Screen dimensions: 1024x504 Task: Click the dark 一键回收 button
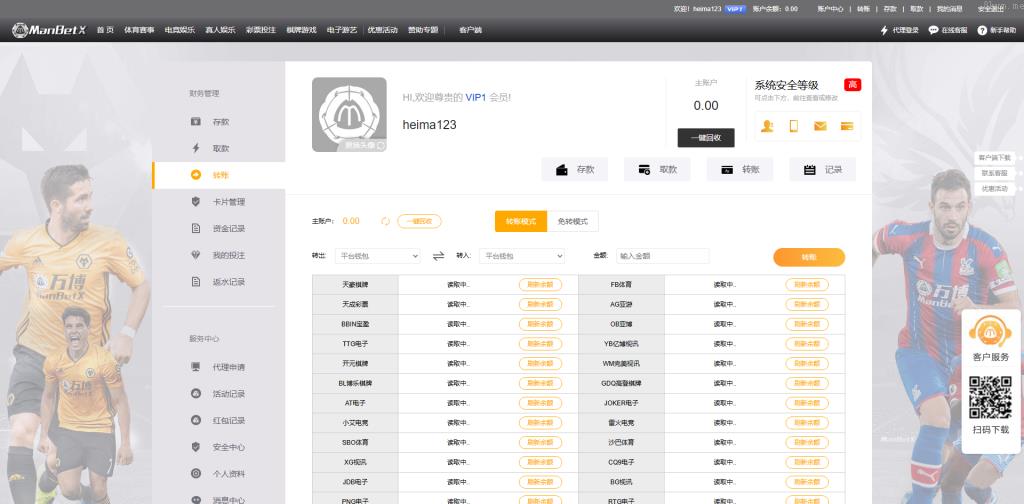705,138
